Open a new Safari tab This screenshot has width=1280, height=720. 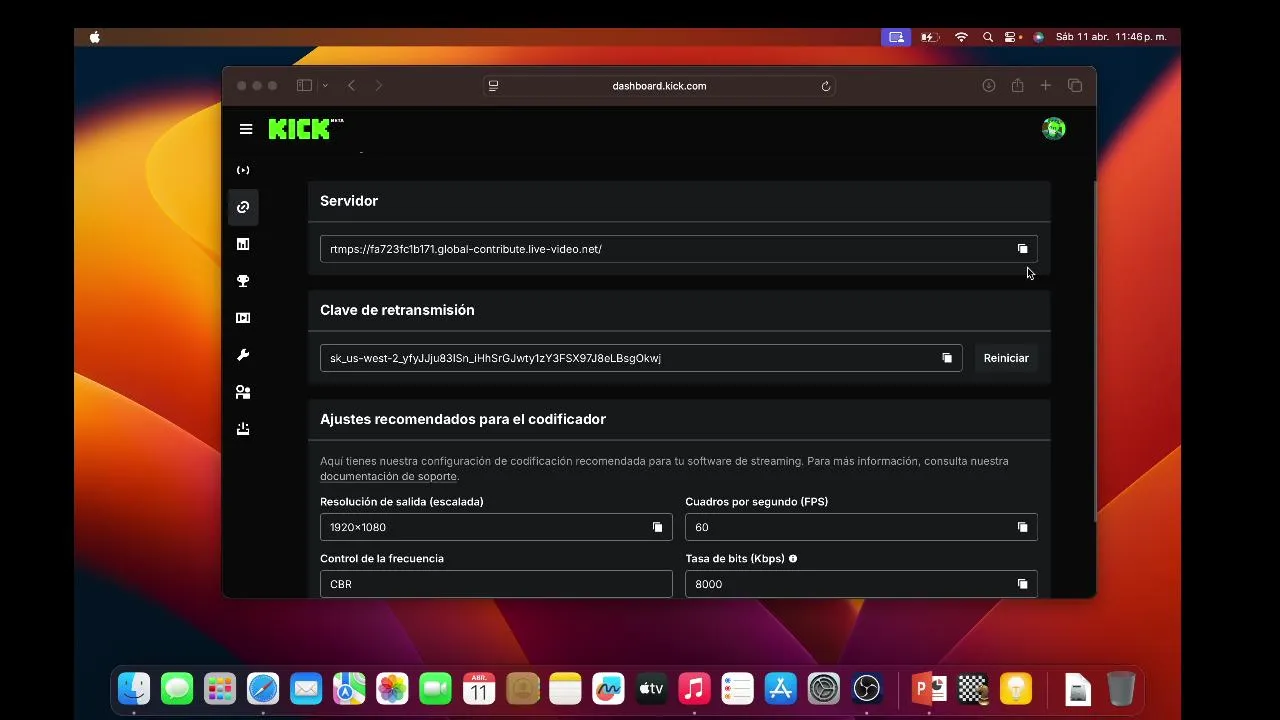(1046, 86)
